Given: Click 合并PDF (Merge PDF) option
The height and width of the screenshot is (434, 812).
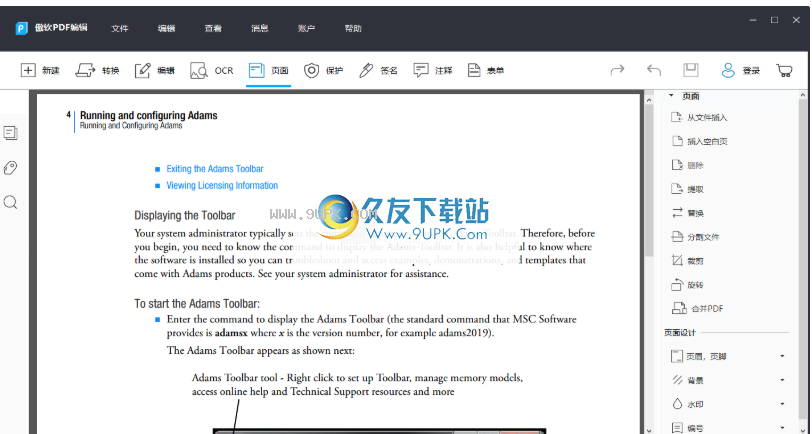Looking at the screenshot, I should pos(697,309).
